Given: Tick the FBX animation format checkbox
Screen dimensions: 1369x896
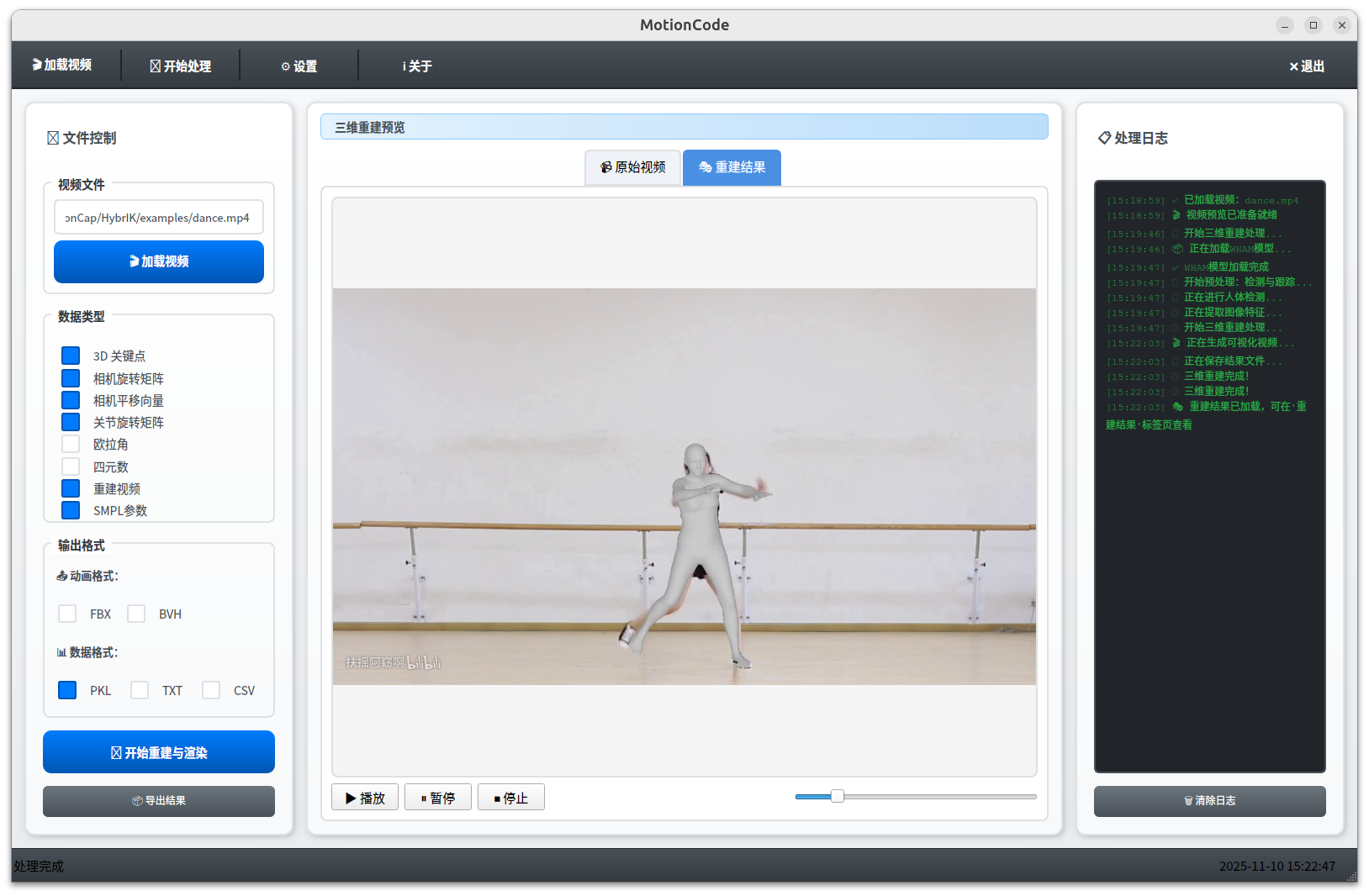Looking at the screenshot, I should pos(67,614).
